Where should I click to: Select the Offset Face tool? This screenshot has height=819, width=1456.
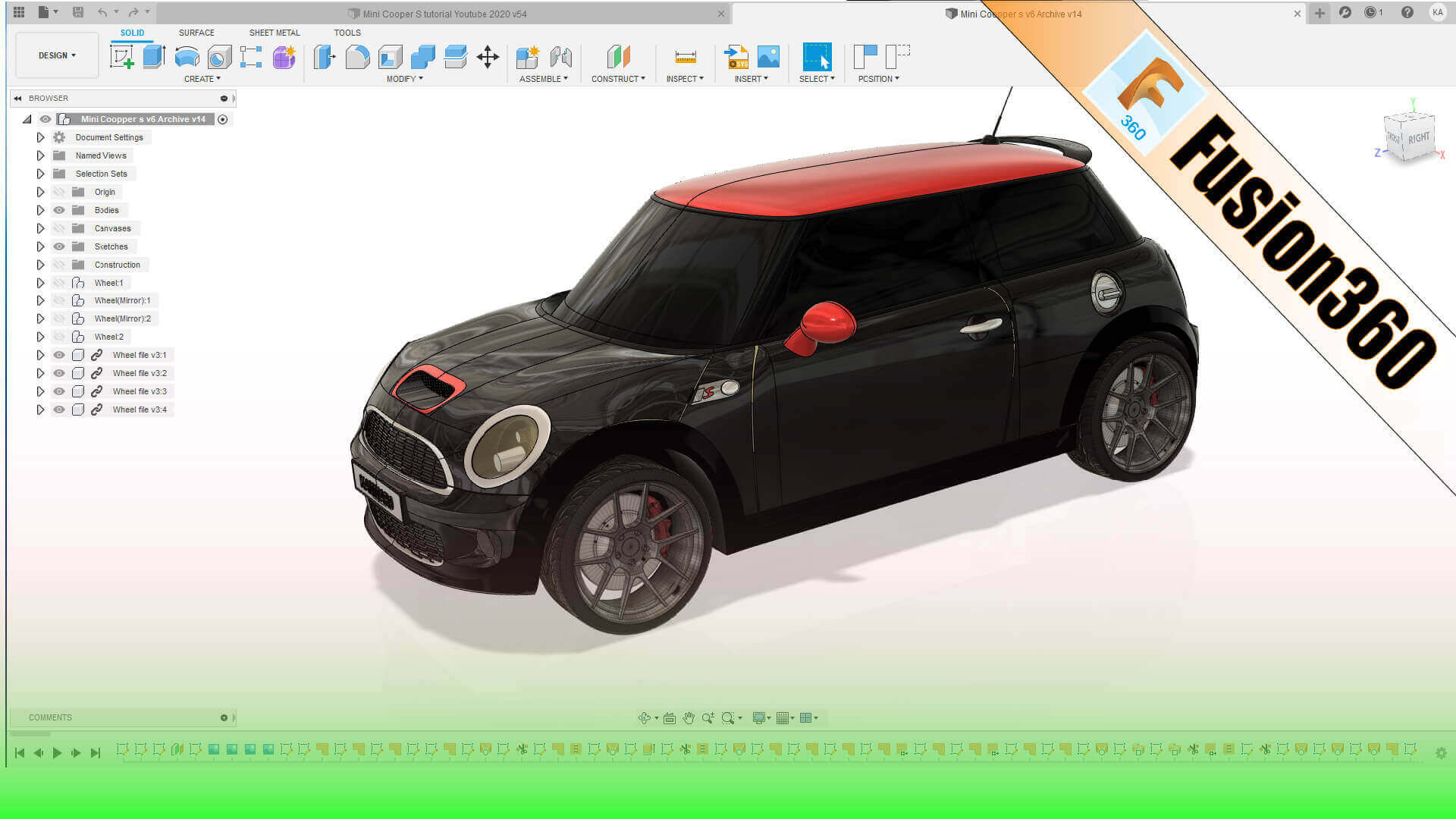455,57
